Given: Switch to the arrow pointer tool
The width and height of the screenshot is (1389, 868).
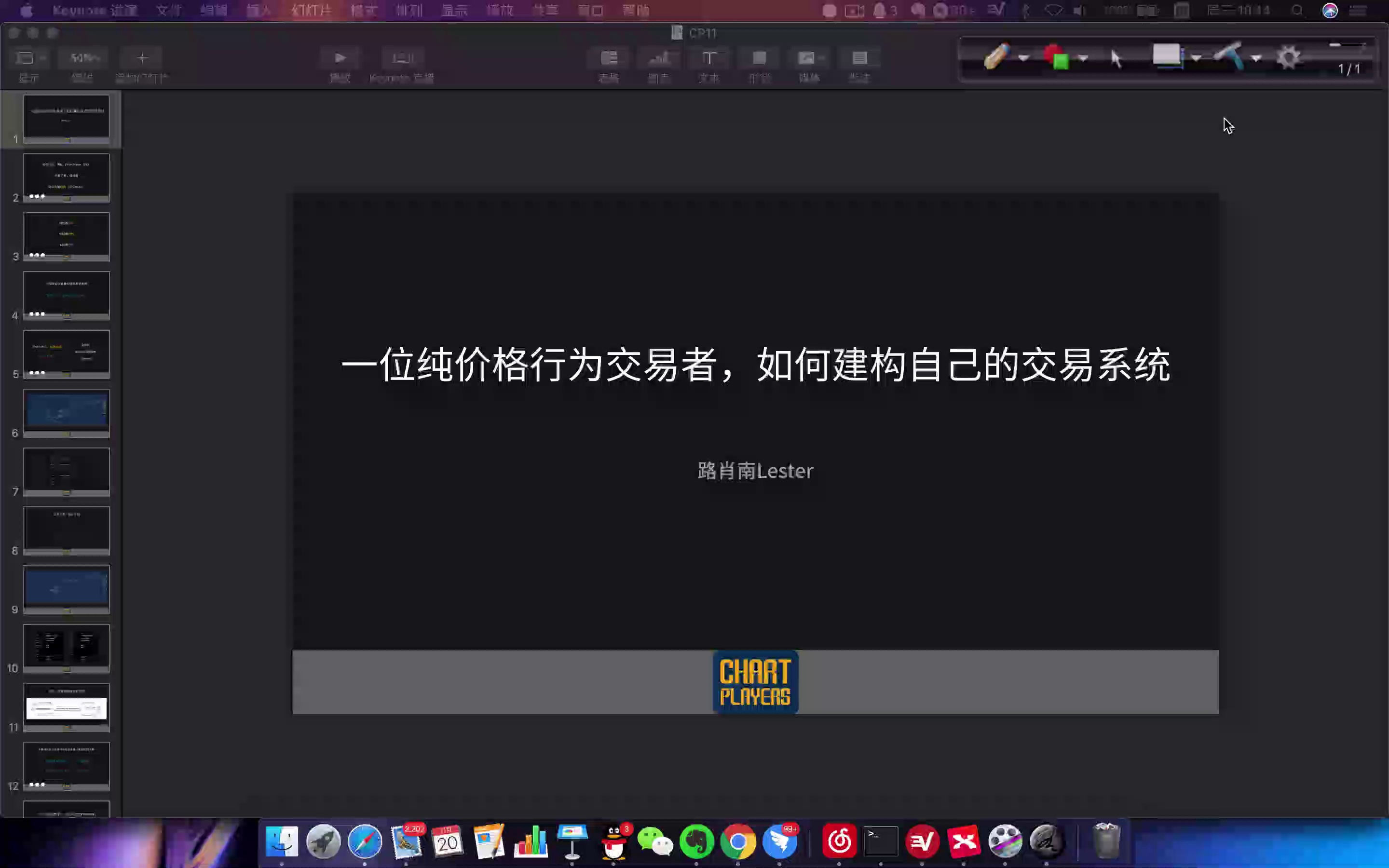Looking at the screenshot, I should (x=1116, y=58).
